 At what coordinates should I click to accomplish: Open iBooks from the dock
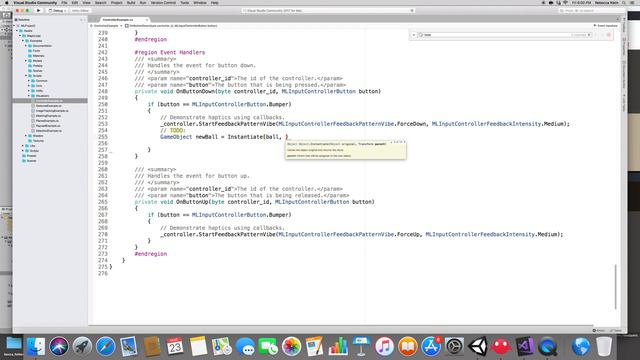click(x=408, y=347)
